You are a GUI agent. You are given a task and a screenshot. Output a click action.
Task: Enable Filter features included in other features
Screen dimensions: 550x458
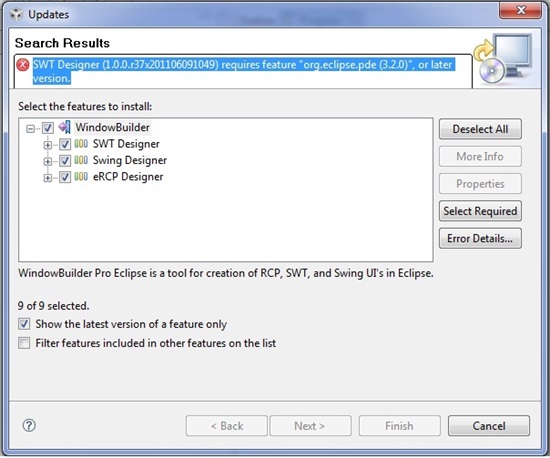click(x=24, y=343)
